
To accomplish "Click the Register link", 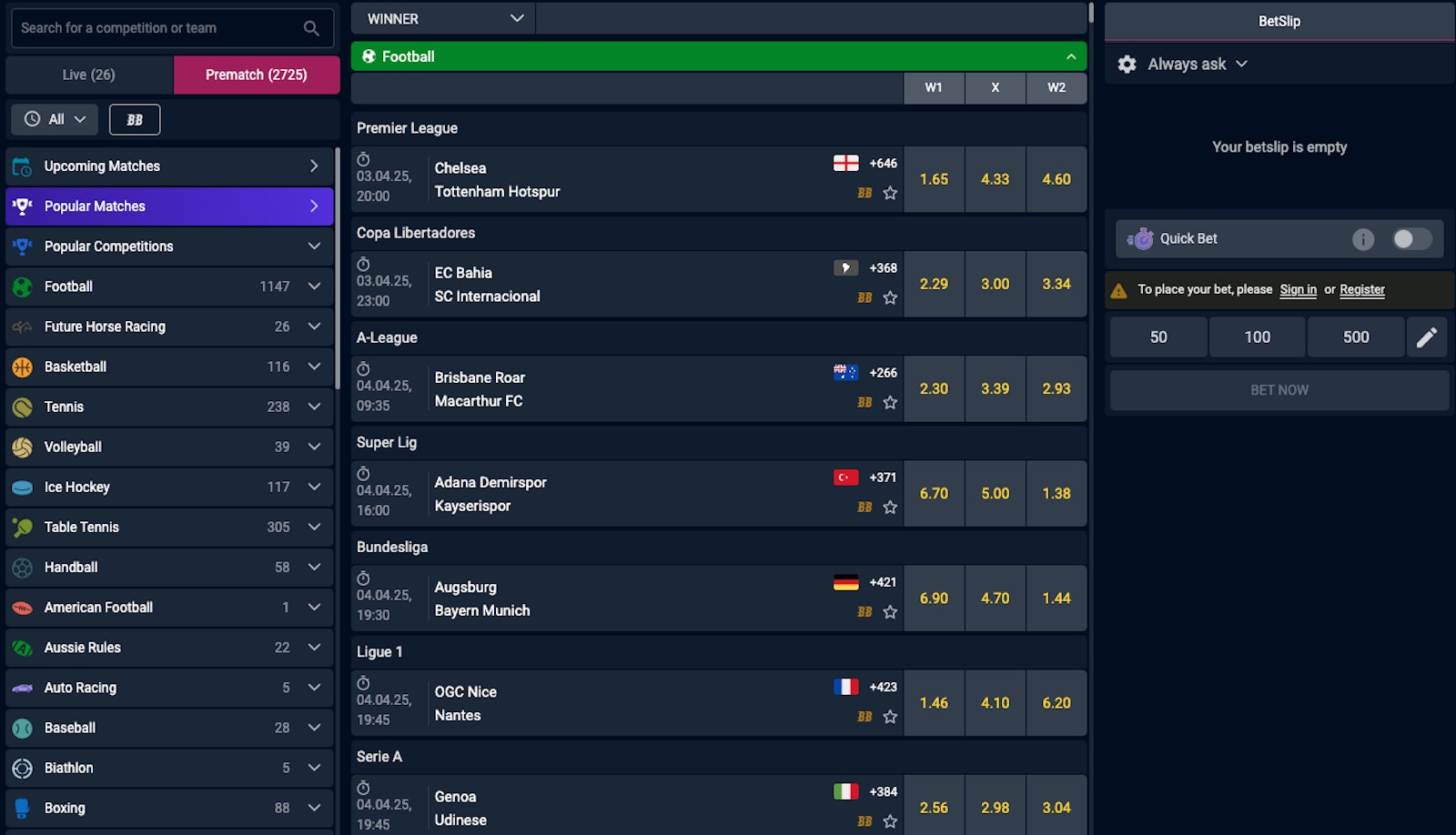I will tap(1361, 289).
